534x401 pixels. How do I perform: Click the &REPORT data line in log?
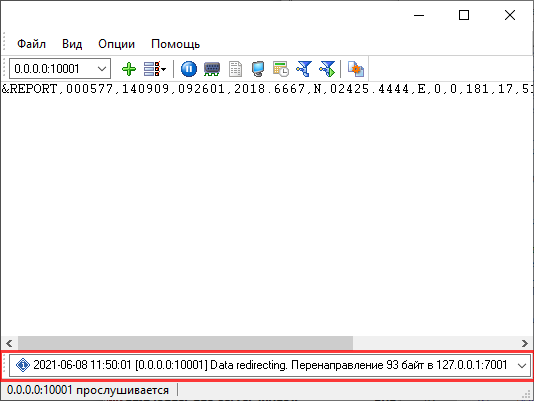267,89
